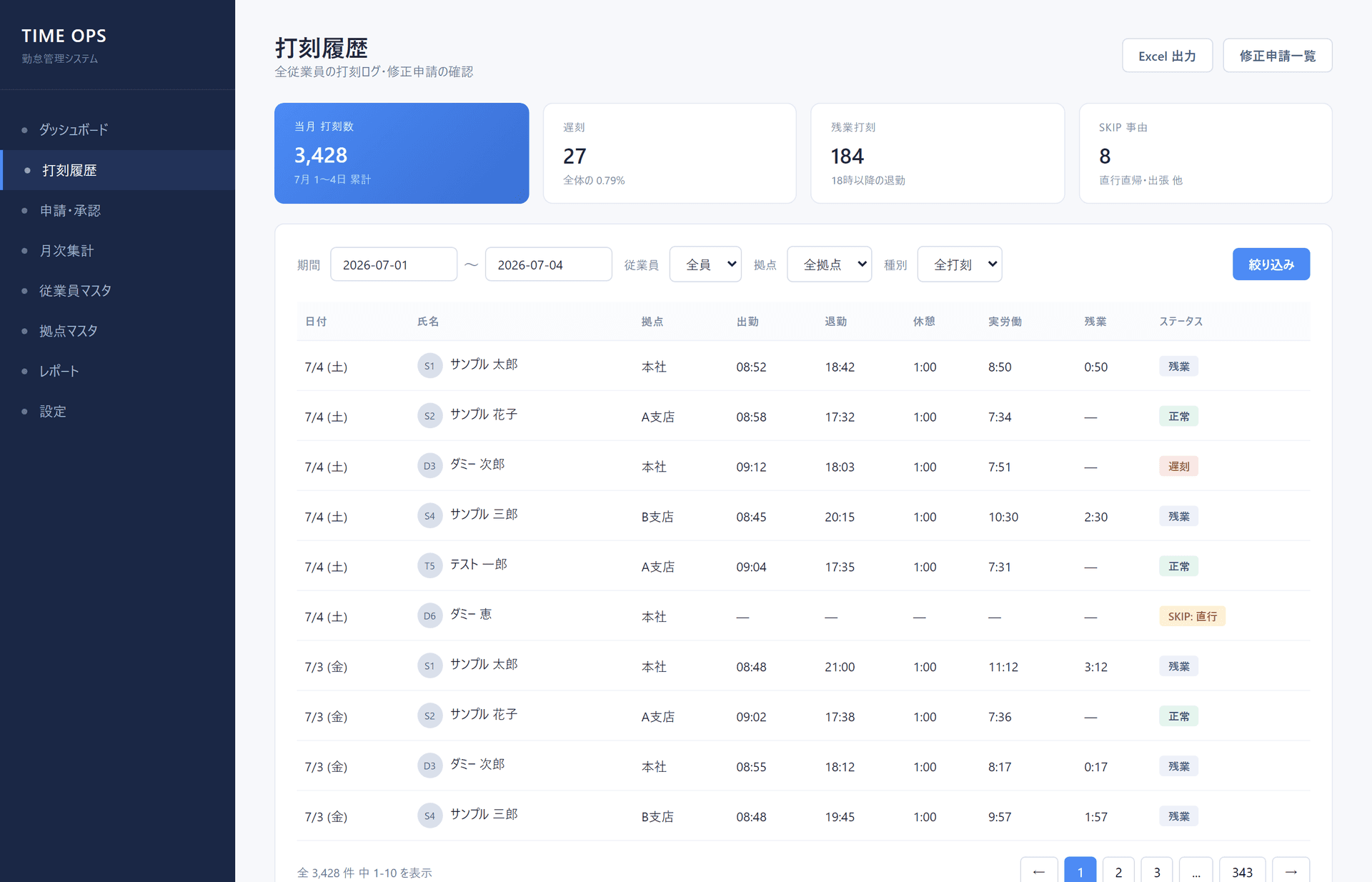Click 残業 badge in 20:15 退勤 row
Screen dimensions: 1372x882
pos(1178,516)
